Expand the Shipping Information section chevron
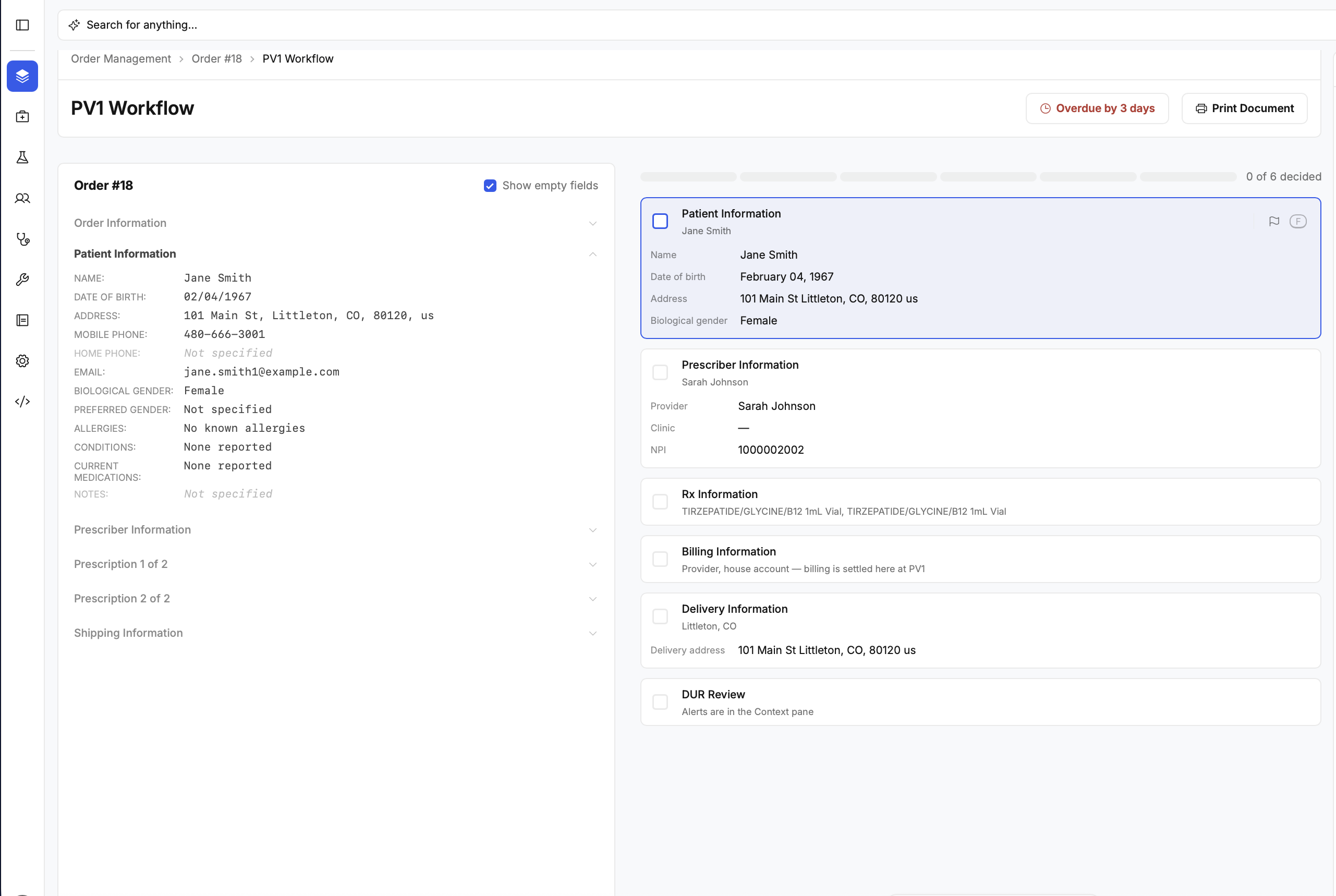 (x=593, y=633)
